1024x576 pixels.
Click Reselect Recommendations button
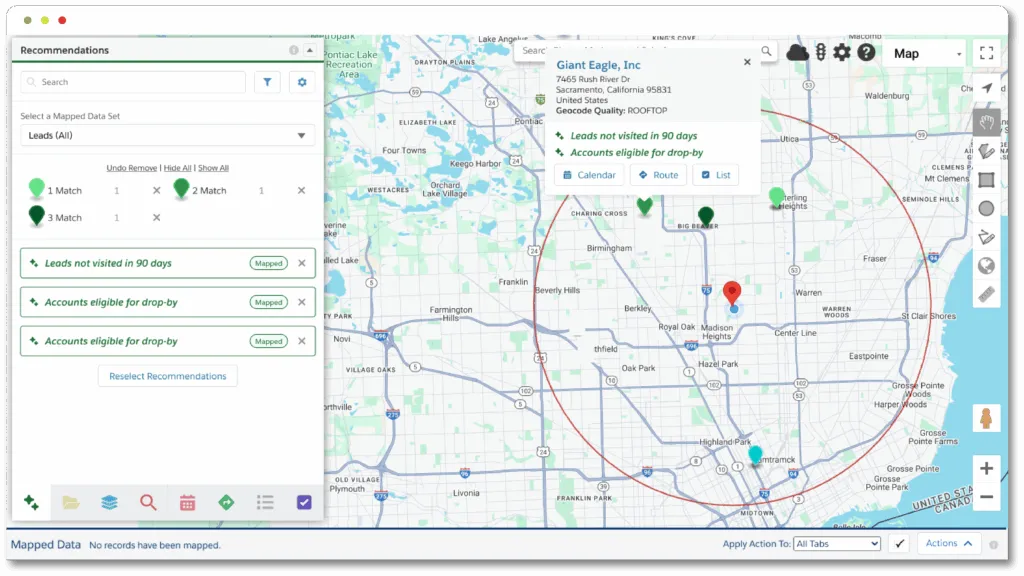point(168,376)
